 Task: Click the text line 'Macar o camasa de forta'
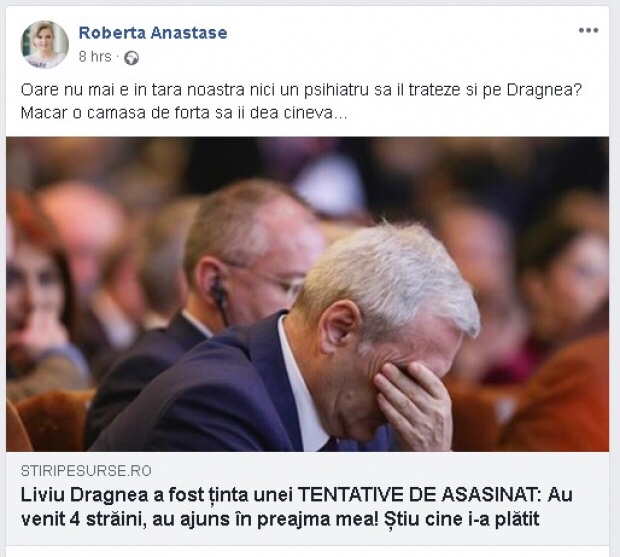tap(184, 113)
